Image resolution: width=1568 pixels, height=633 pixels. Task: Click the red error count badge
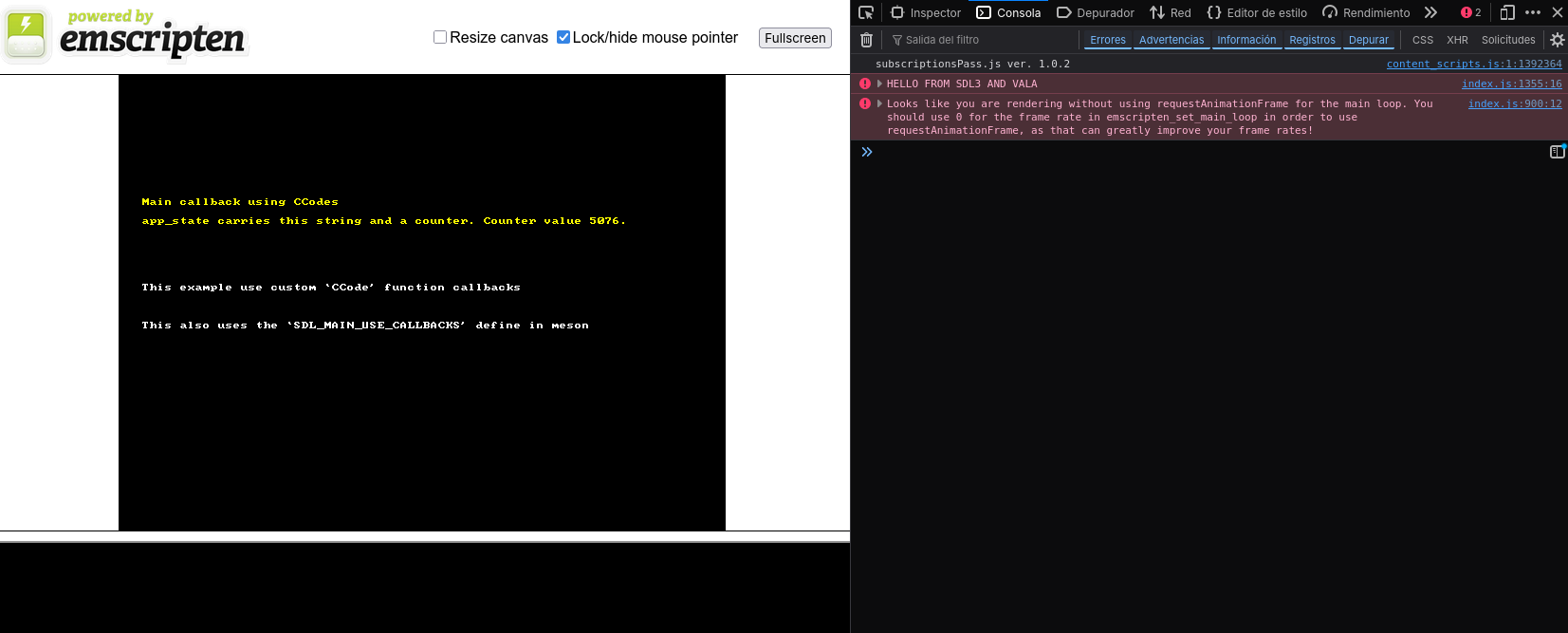[1471, 12]
